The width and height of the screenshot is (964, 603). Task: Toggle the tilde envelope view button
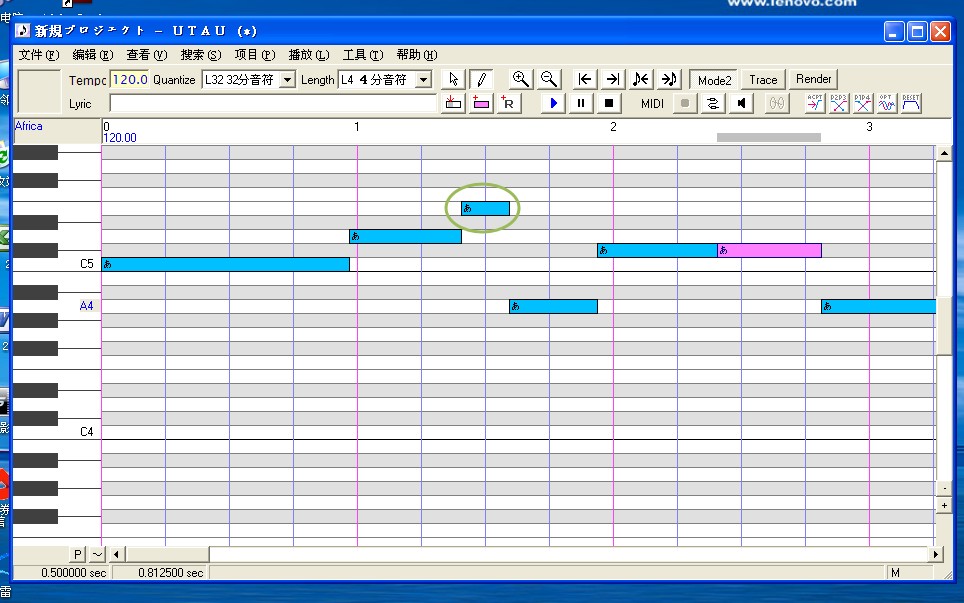tap(98, 554)
